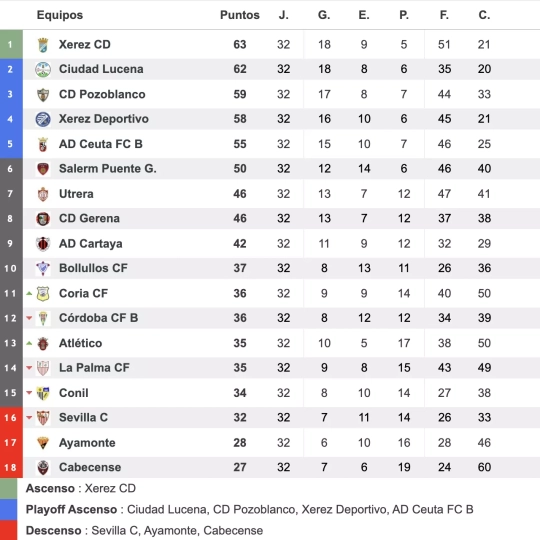Select the Equipos column header
540x540 pixels.
60,15
